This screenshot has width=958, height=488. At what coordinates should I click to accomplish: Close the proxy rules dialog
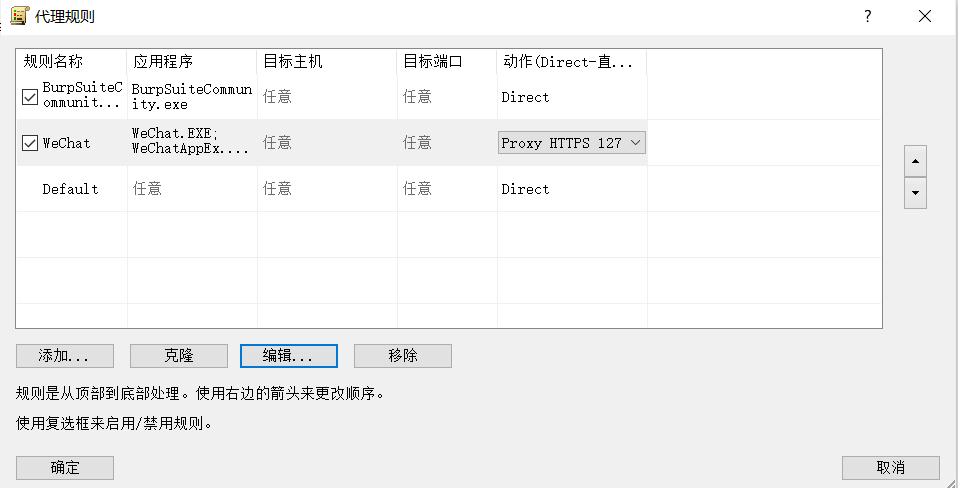tap(925, 16)
